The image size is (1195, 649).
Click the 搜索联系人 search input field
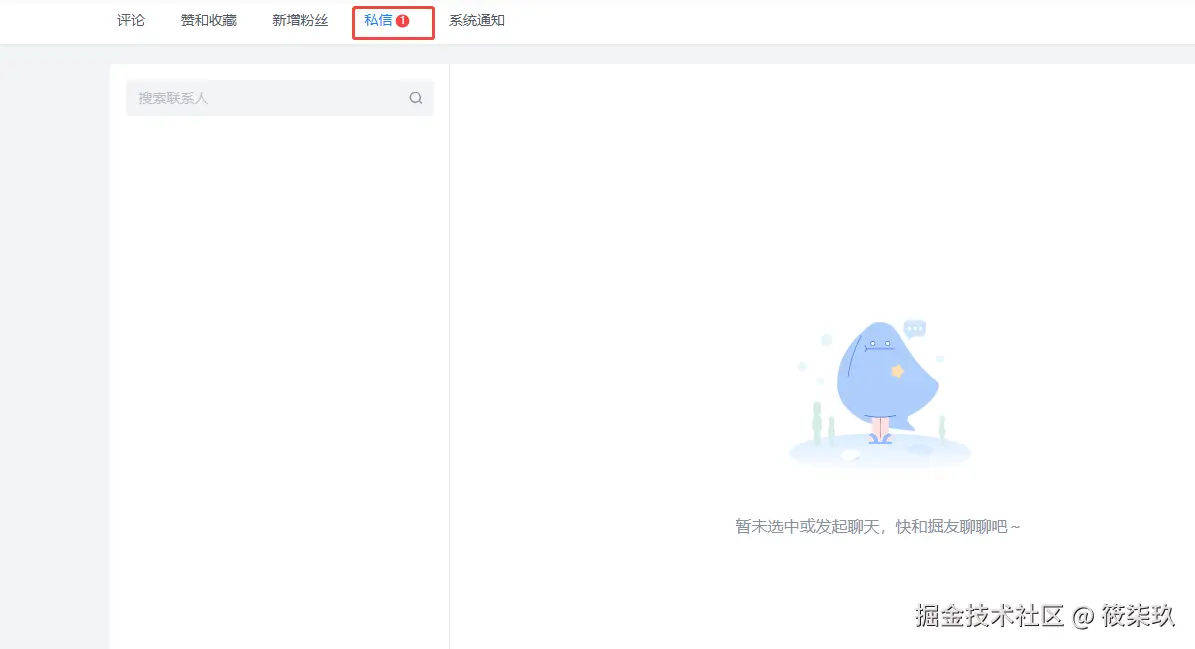[x=260, y=98]
